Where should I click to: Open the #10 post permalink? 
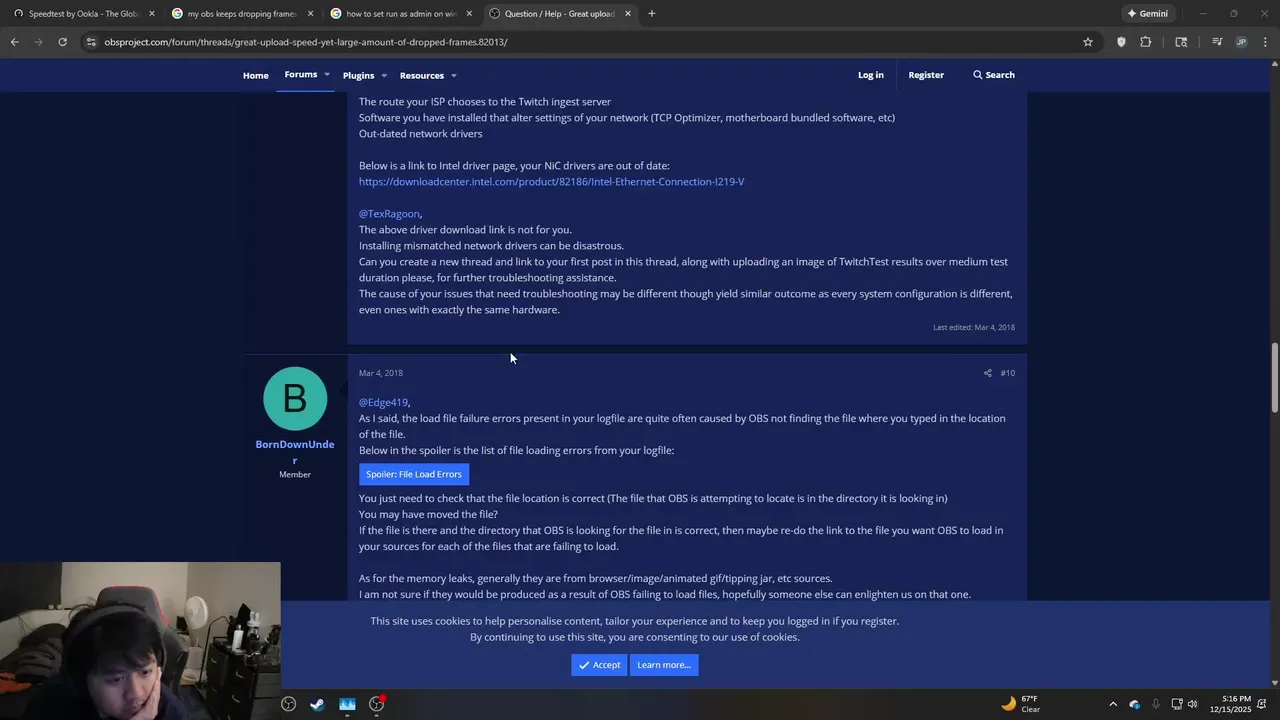[x=1007, y=373]
